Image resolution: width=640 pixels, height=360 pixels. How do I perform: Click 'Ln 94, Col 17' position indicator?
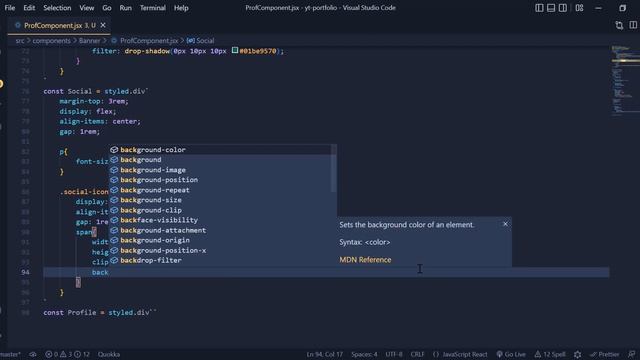coord(324,354)
